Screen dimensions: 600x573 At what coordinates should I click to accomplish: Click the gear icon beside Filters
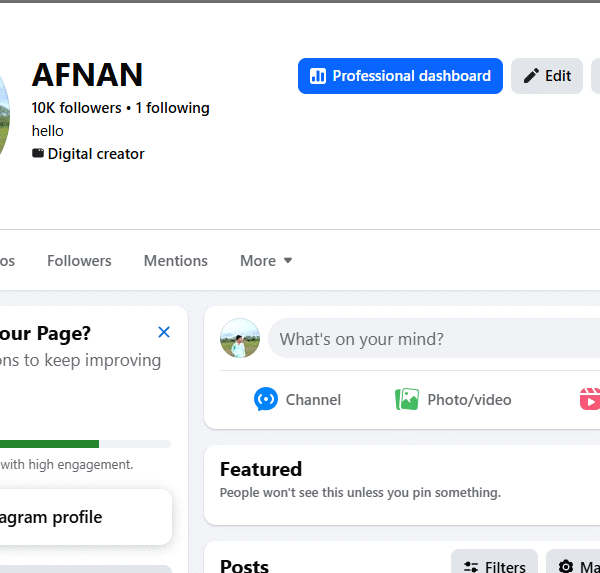(566, 566)
